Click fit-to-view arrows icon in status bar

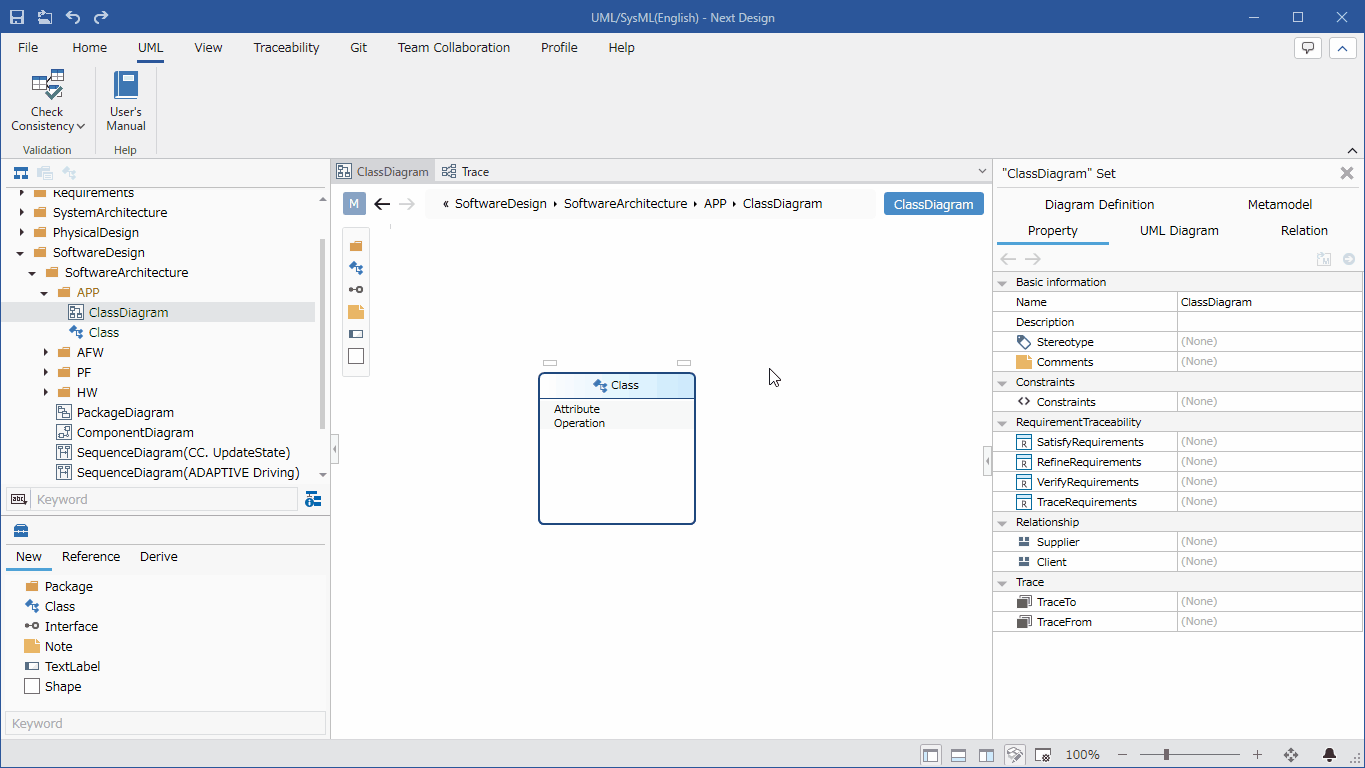(1291, 755)
